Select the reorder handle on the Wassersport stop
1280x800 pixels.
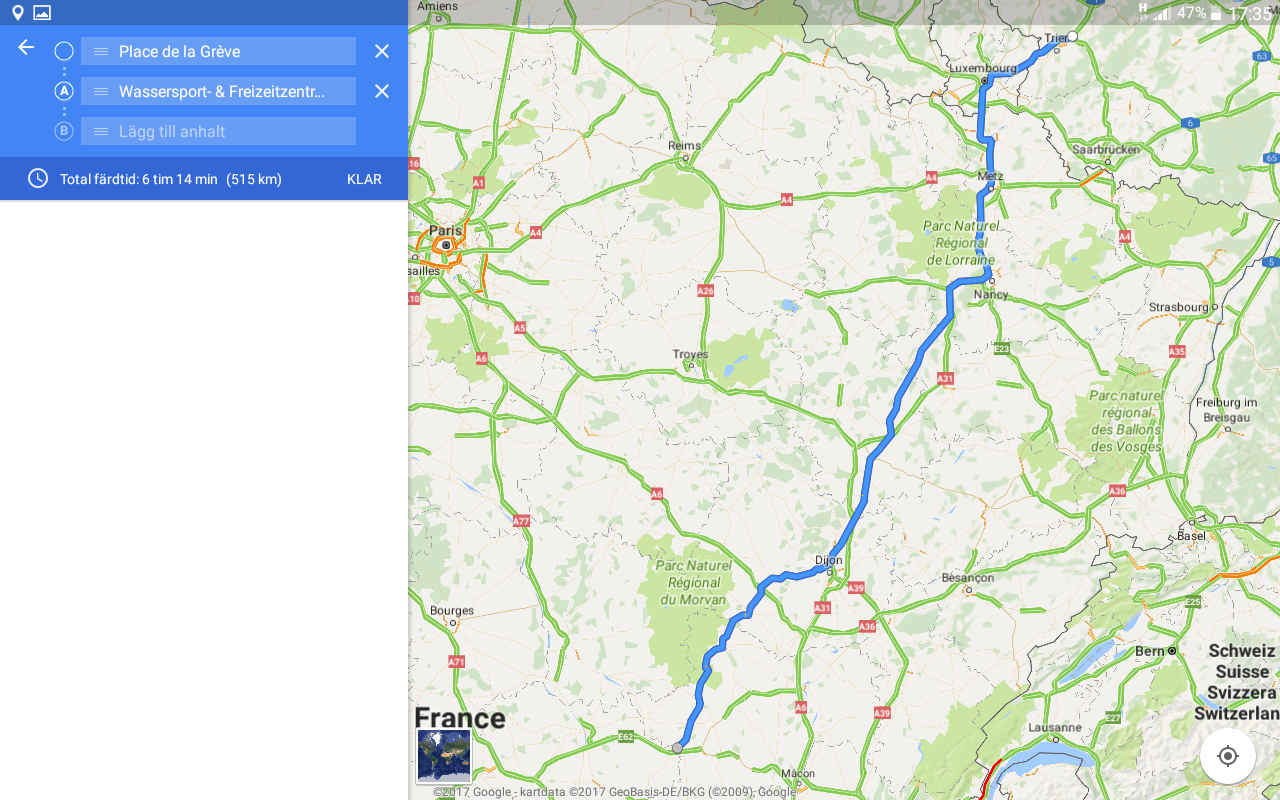point(100,91)
